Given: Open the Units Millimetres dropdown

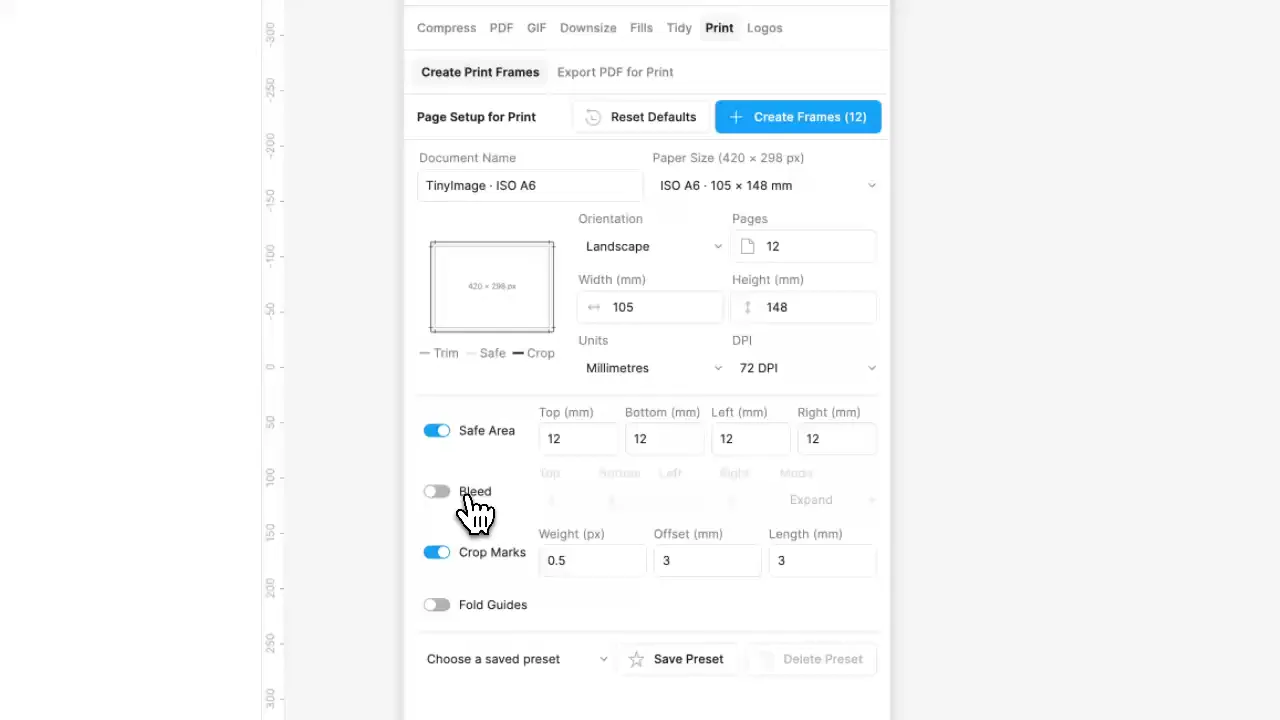Looking at the screenshot, I should coord(652,368).
